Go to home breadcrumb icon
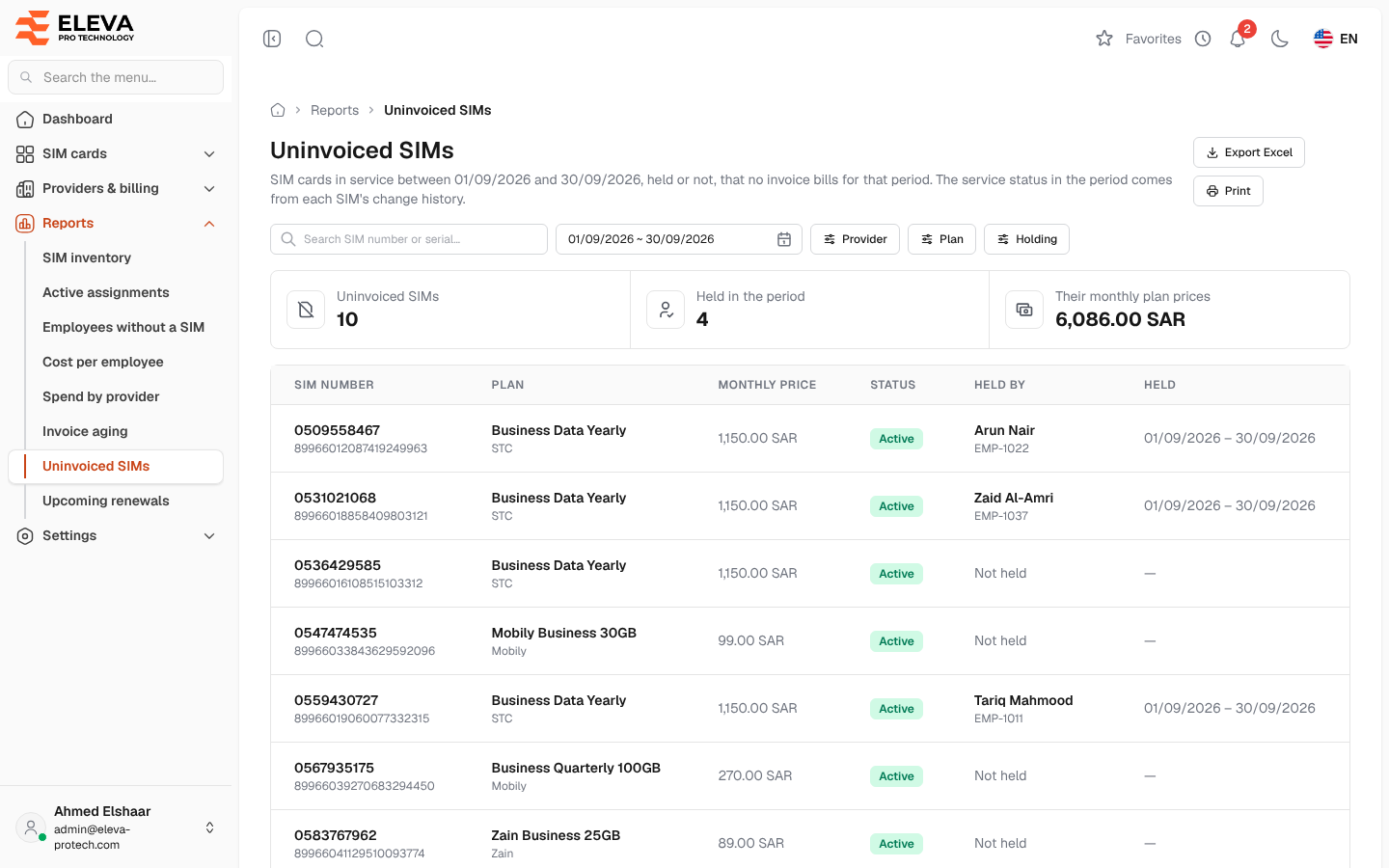The width and height of the screenshot is (1389, 868). coord(278,110)
